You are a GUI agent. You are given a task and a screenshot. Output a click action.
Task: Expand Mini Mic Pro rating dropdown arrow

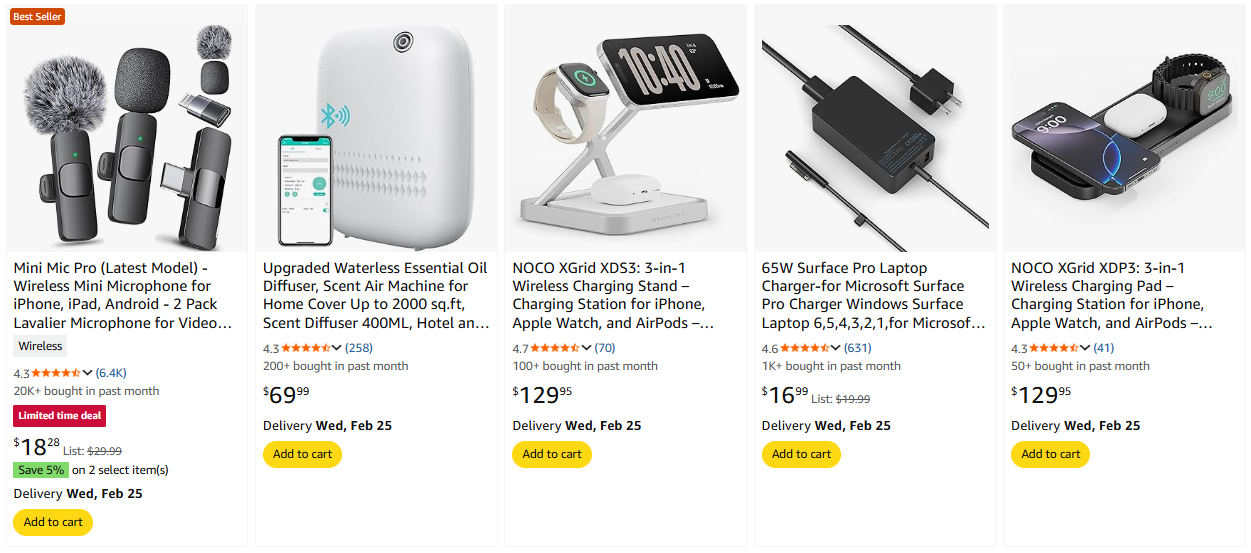coord(88,373)
